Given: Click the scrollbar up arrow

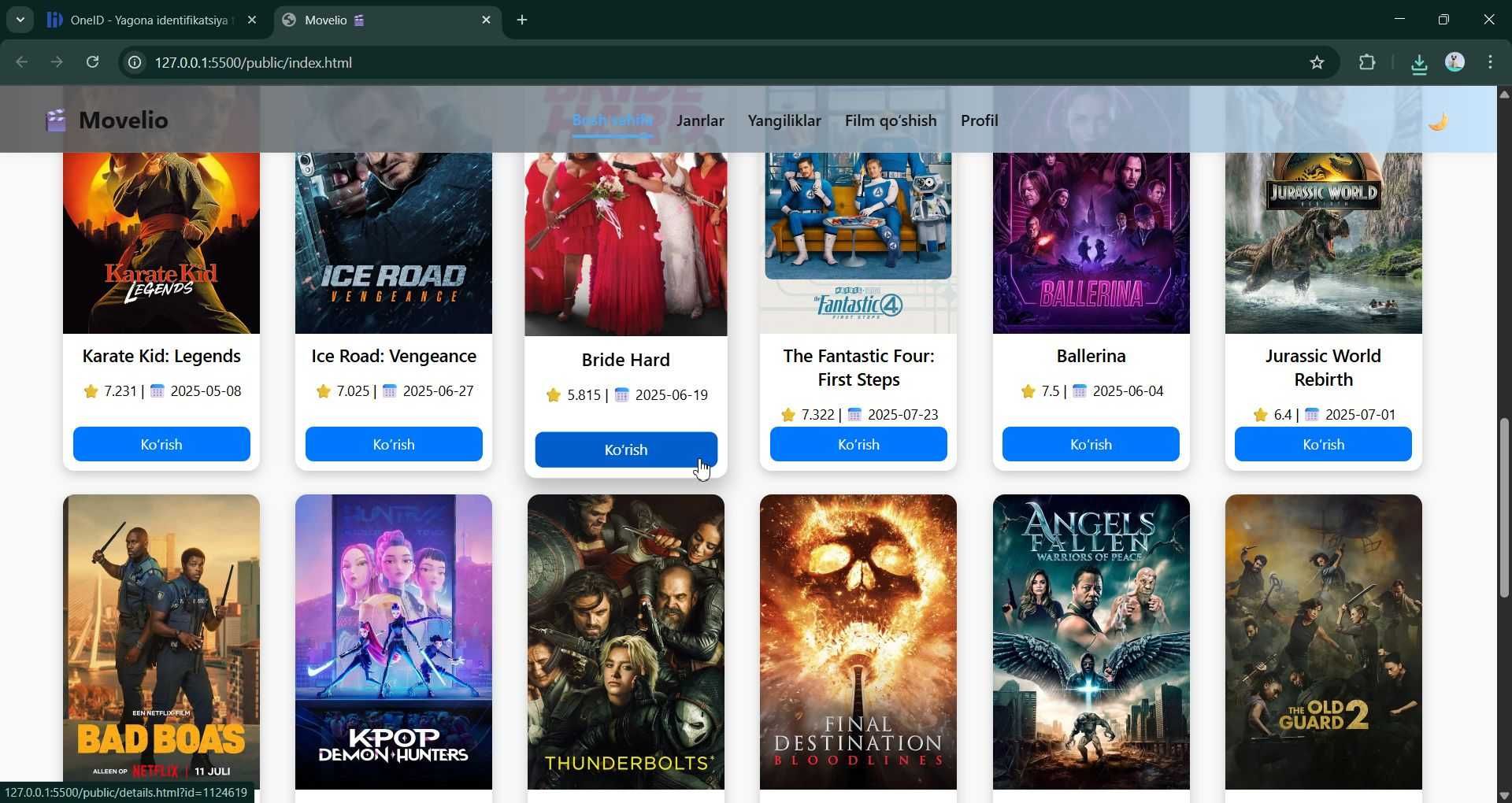Looking at the screenshot, I should (x=1504, y=94).
